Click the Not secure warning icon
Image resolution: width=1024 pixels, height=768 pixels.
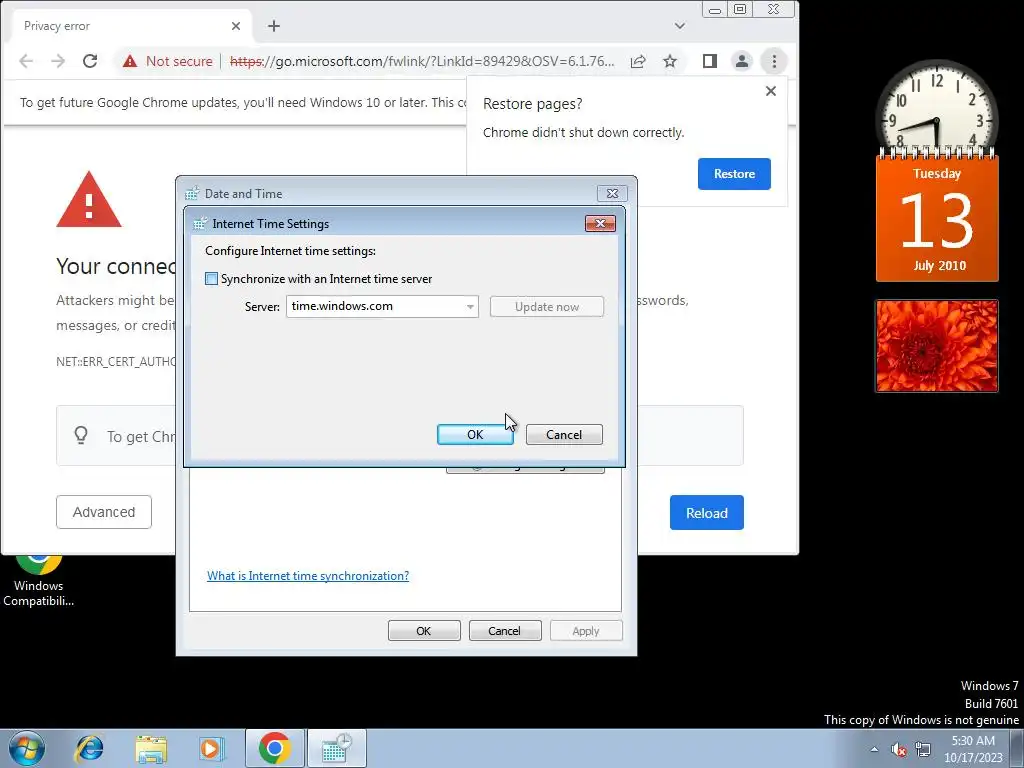130,61
